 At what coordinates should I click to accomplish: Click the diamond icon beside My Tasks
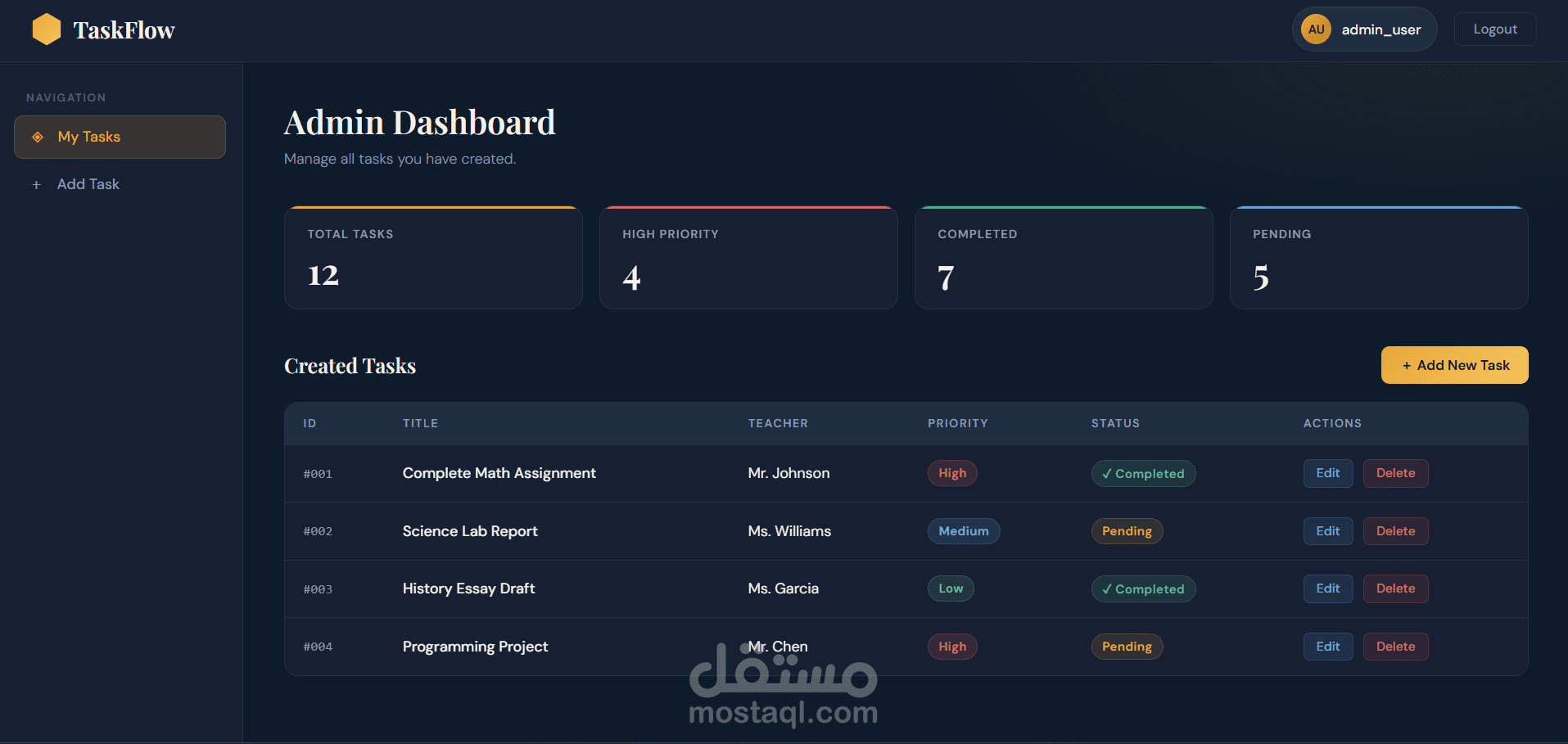click(38, 137)
